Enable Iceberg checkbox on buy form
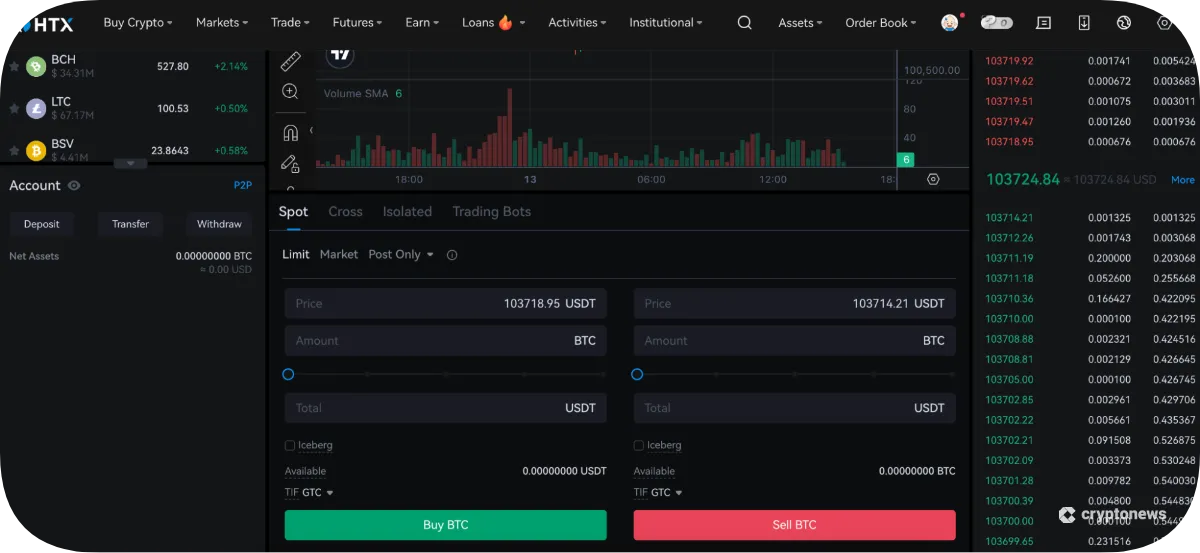This screenshot has width=1200, height=553. pyautogui.click(x=290, y=445)
